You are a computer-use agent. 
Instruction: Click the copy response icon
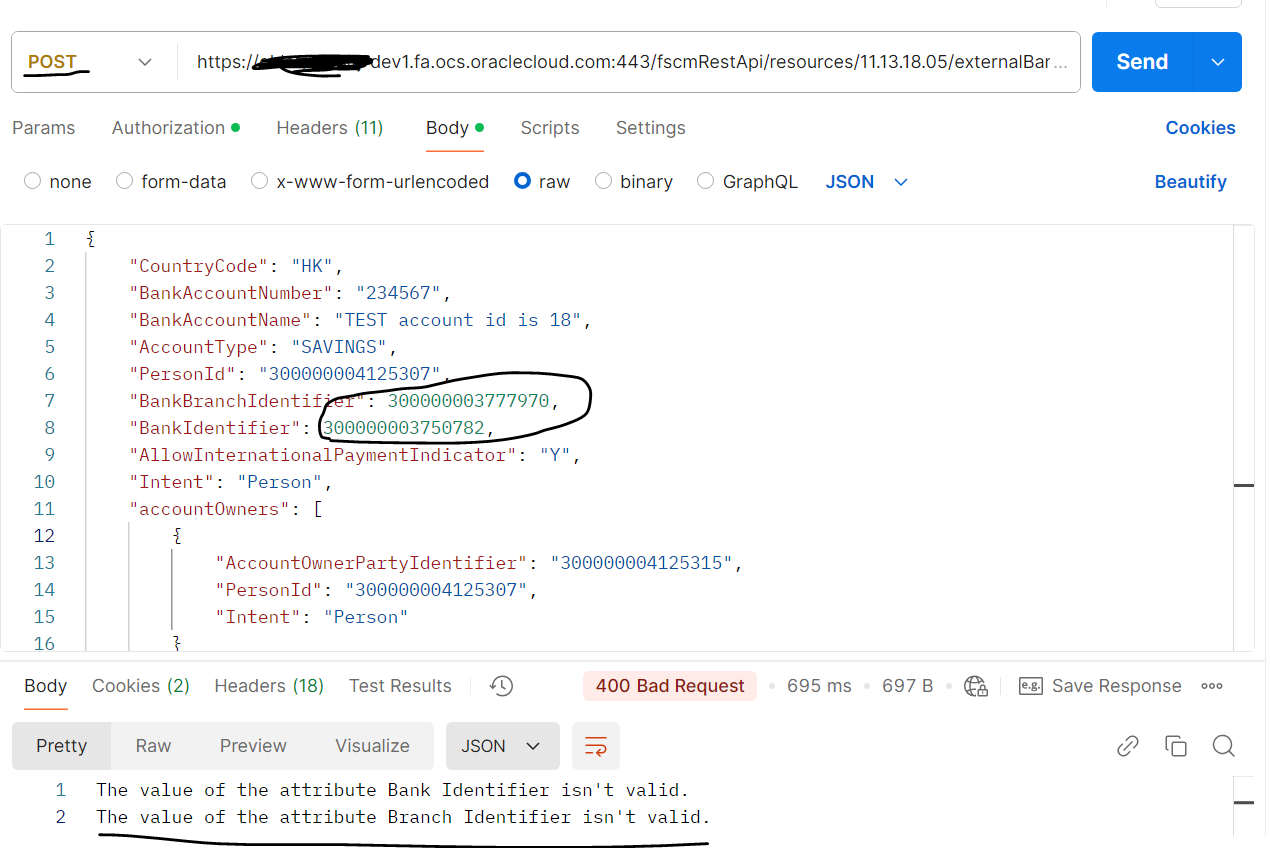pyautogui.click(x=1176, y=746)
